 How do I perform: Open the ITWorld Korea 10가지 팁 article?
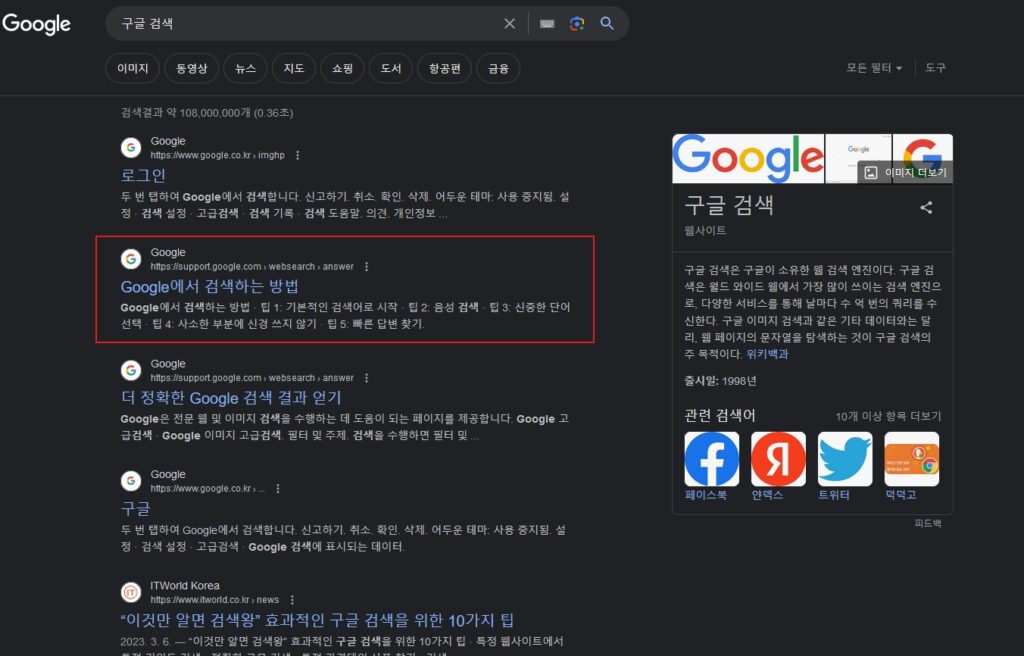tap(317, 619)
